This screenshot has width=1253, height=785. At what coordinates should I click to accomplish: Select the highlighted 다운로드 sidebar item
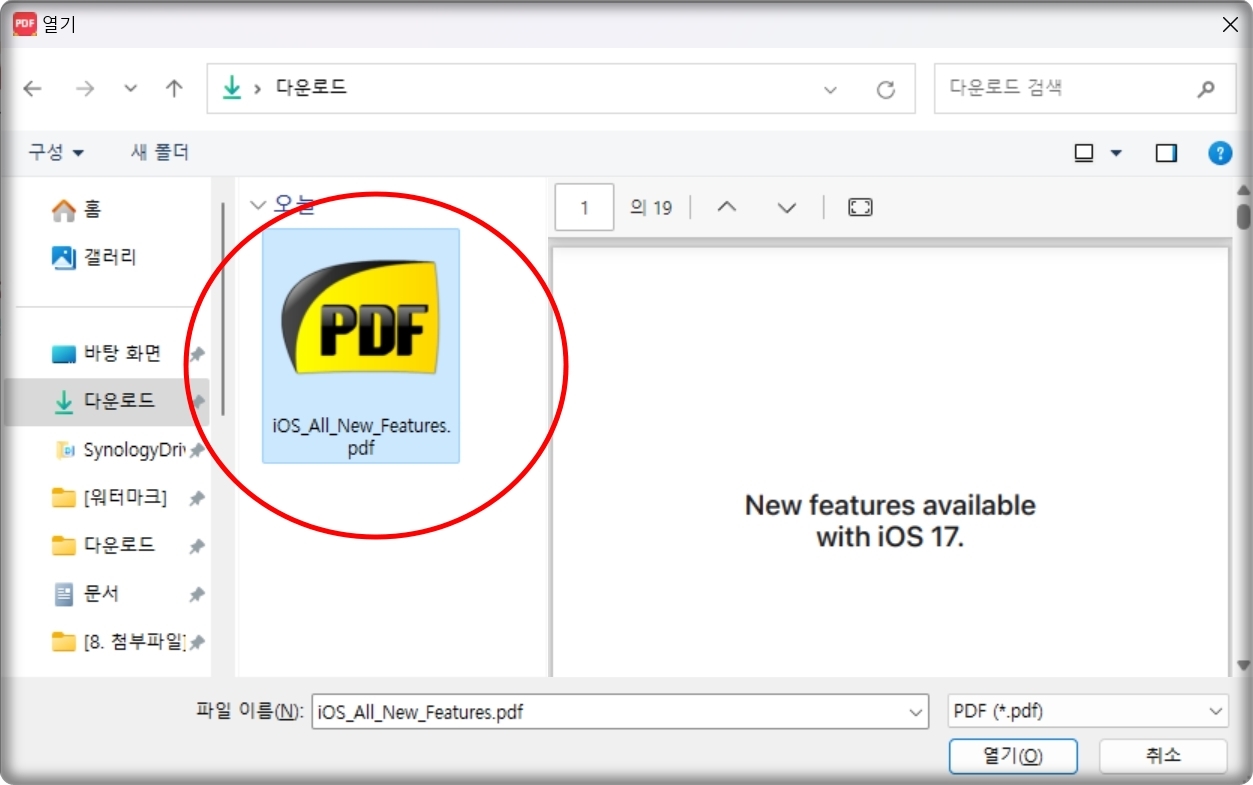[x=107, y=401]
